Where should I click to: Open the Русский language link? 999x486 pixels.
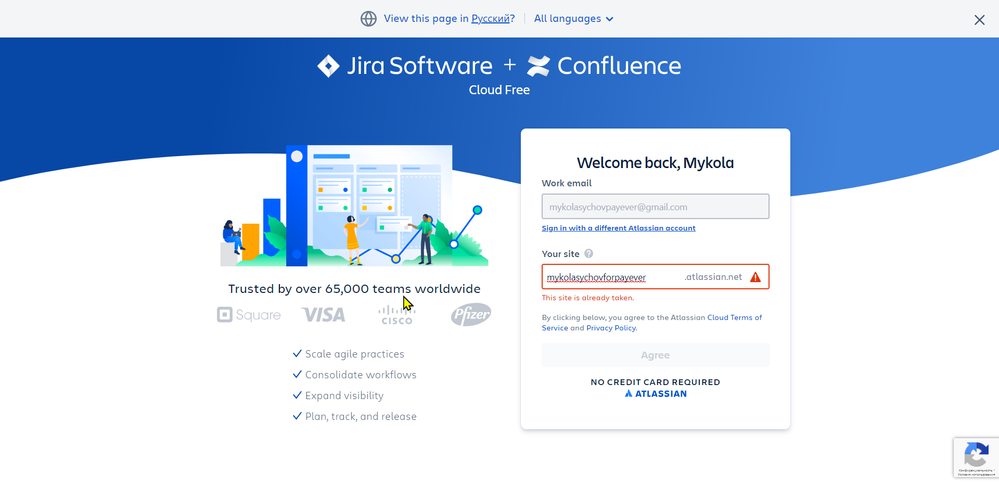click(490, 18)
